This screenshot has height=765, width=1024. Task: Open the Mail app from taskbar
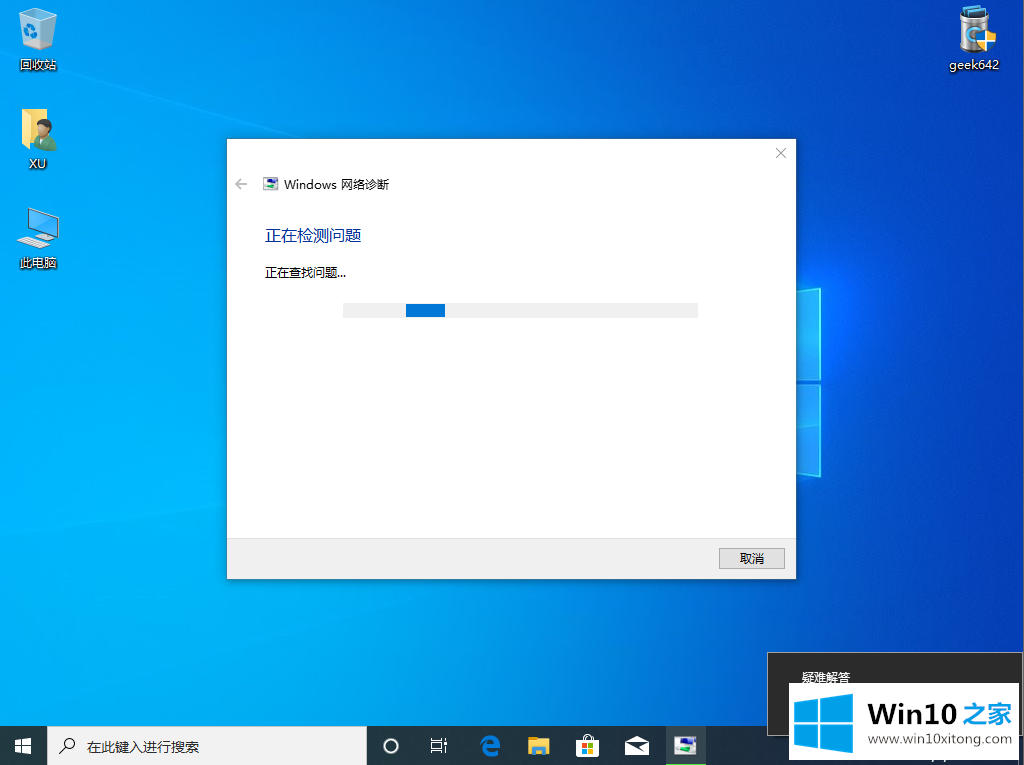(637, 745)
